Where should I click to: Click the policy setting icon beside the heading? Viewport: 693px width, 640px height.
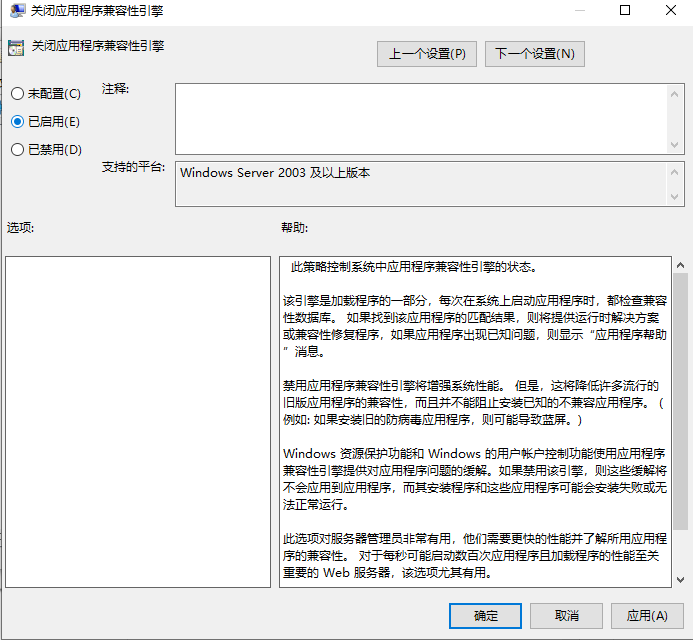tap(16, 48)
